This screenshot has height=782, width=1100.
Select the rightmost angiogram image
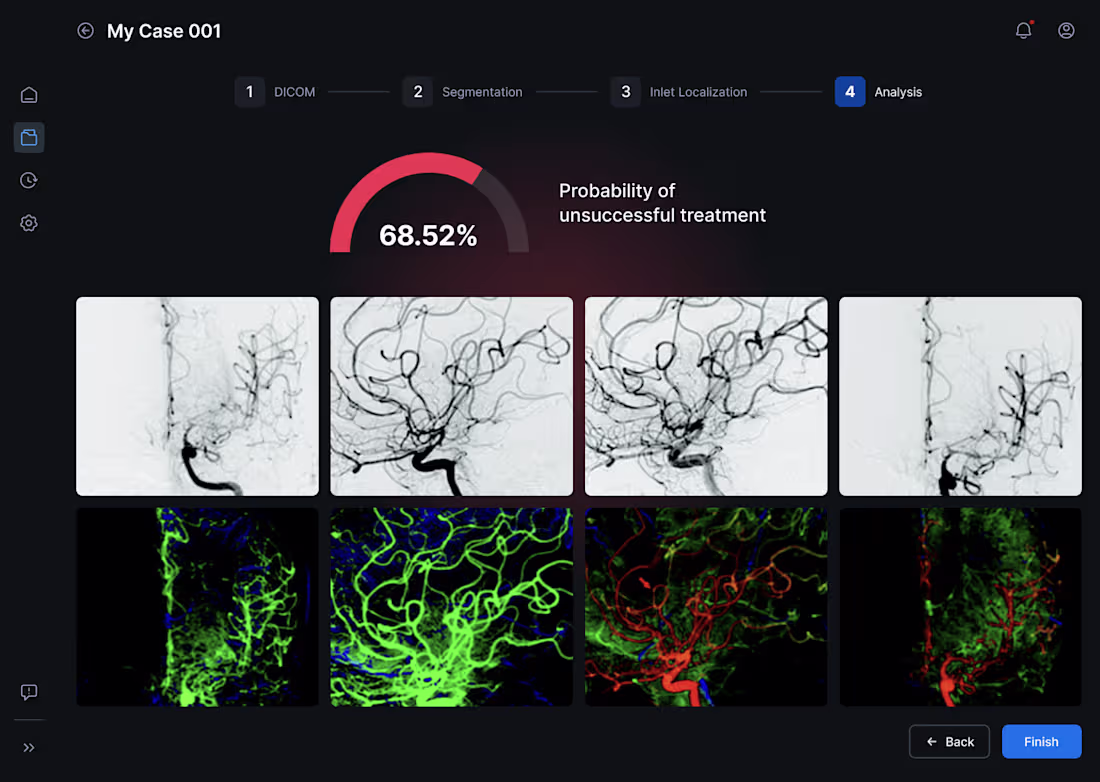pos(960,396)
